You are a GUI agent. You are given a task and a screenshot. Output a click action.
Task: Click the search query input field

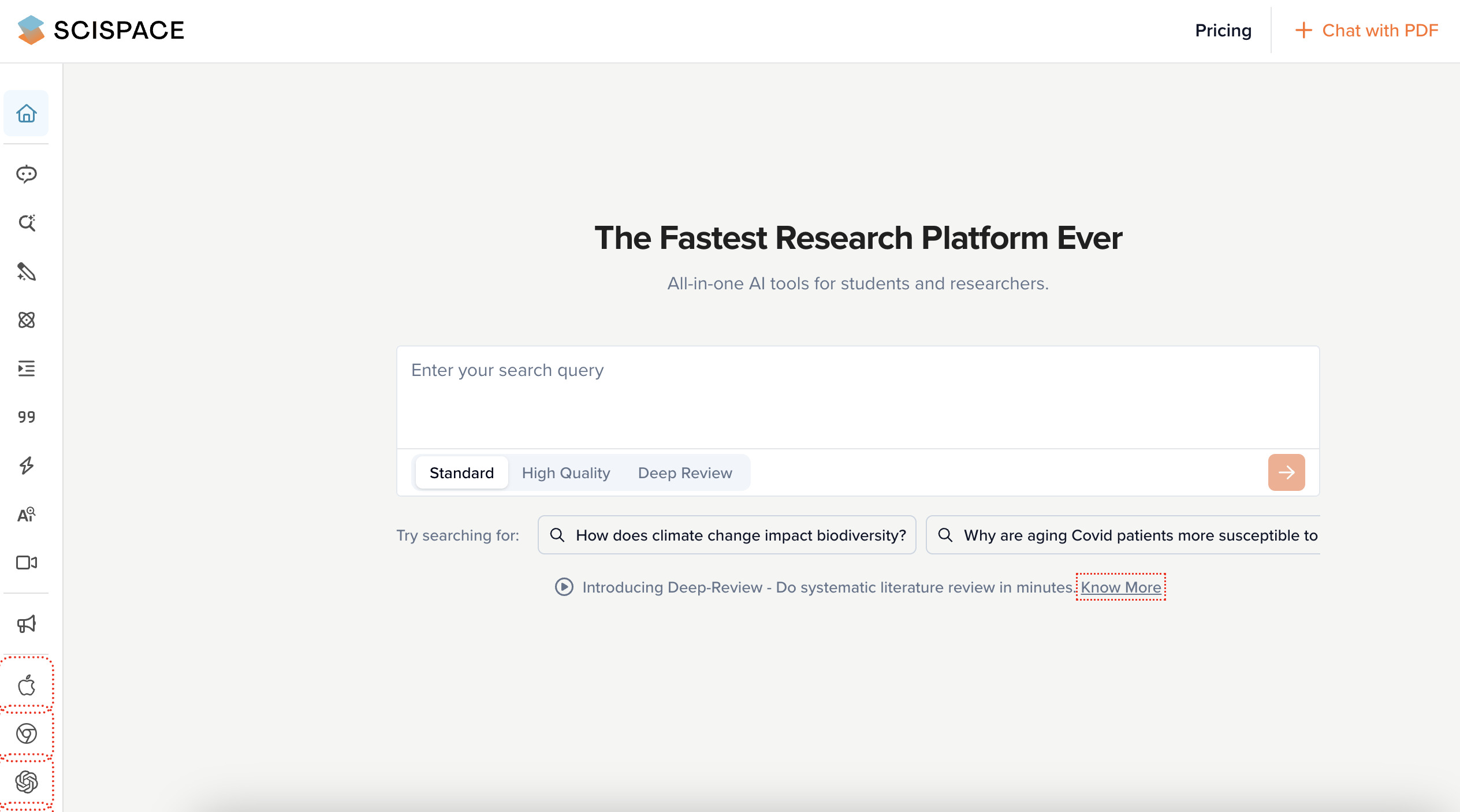click(x=858, y=397)
